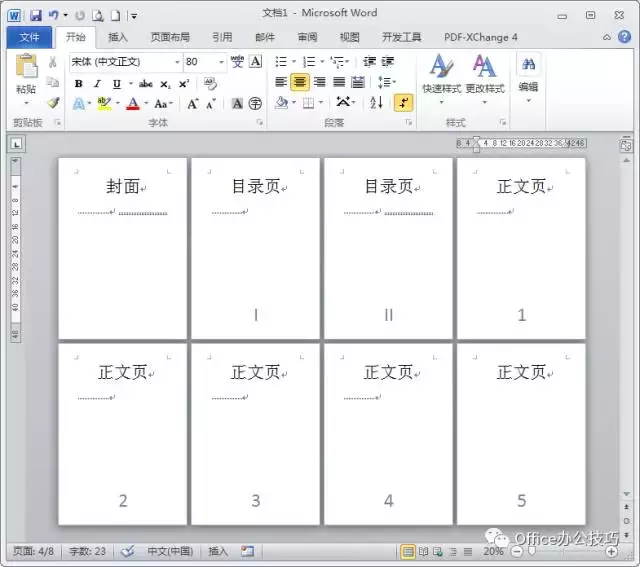This screenshot has width=640, height=567.
Task: Toggle Underline formatting
Action: [x=117, y=84]
